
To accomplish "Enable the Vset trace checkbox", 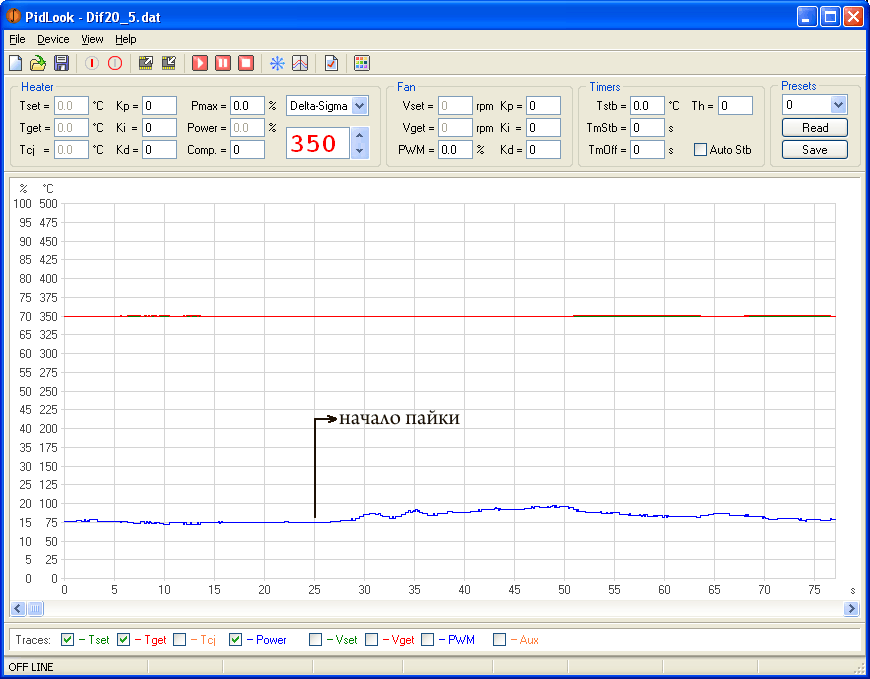I will pos(315,640).
